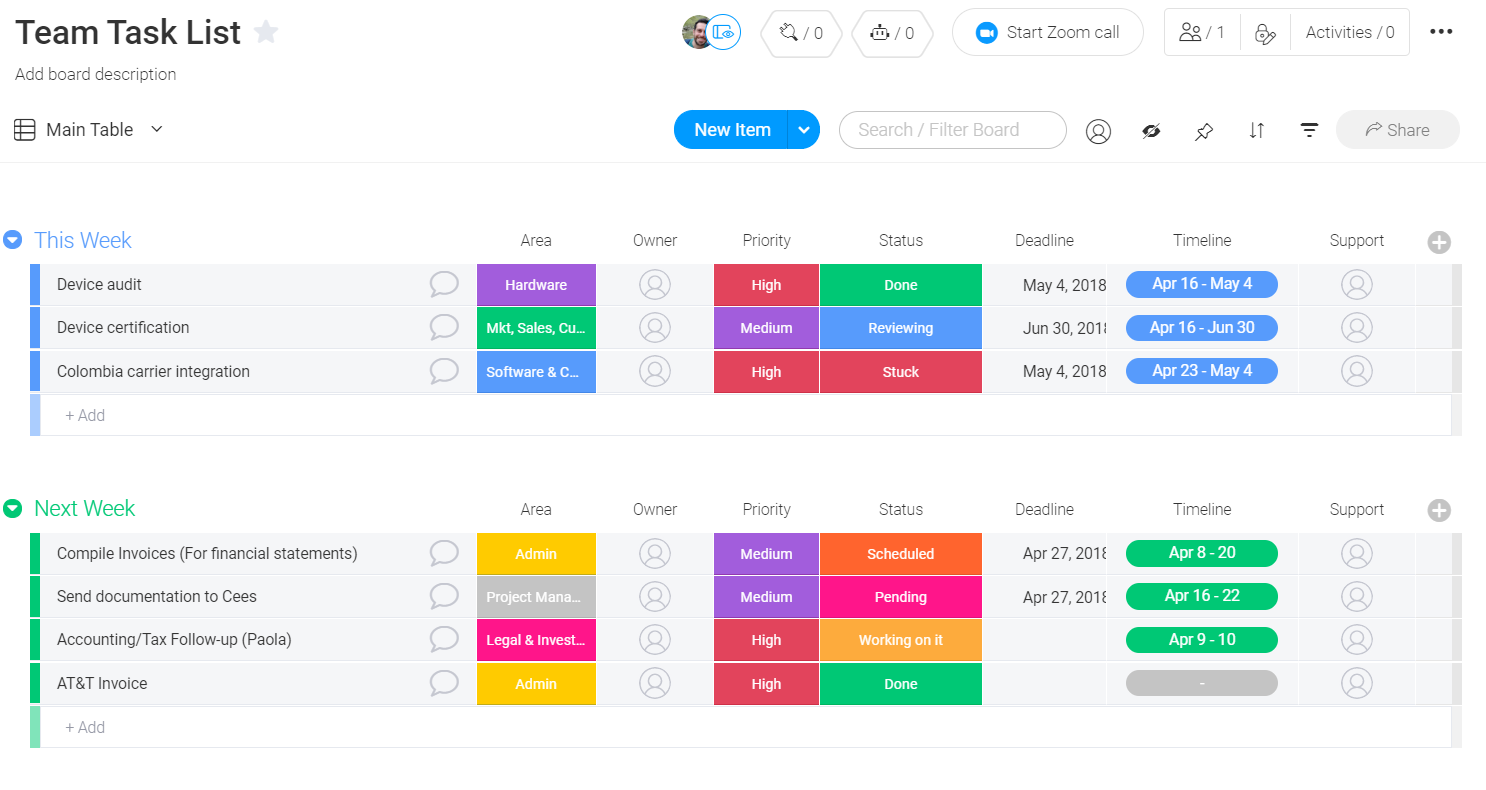Change the Stuck status label
The image size is (1486, 790).
pyautogui.click(x=900, y=372)
